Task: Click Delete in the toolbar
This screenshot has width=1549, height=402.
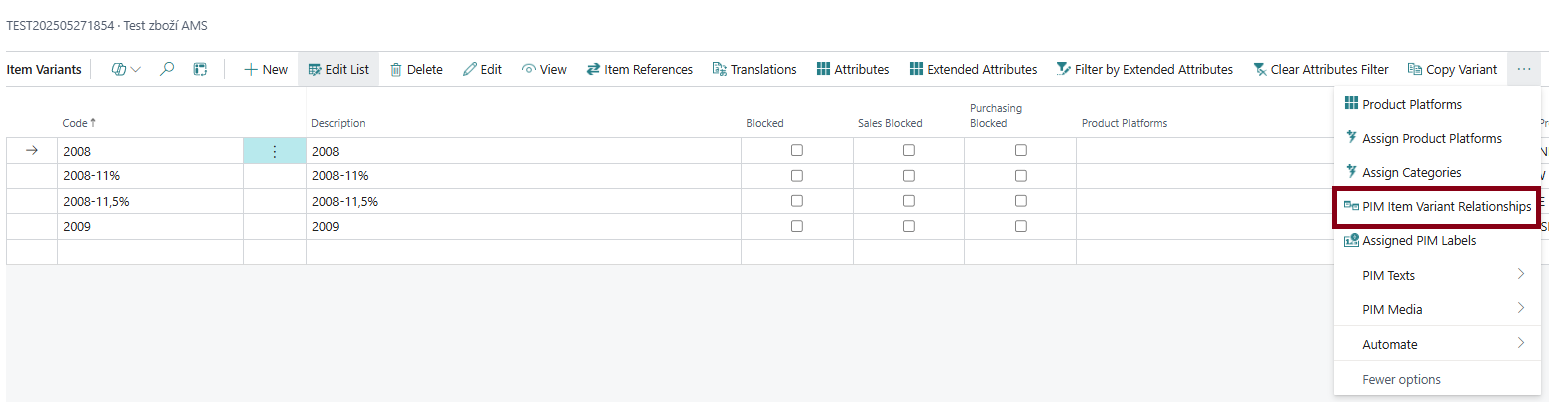Action: [x=416, y=69]
